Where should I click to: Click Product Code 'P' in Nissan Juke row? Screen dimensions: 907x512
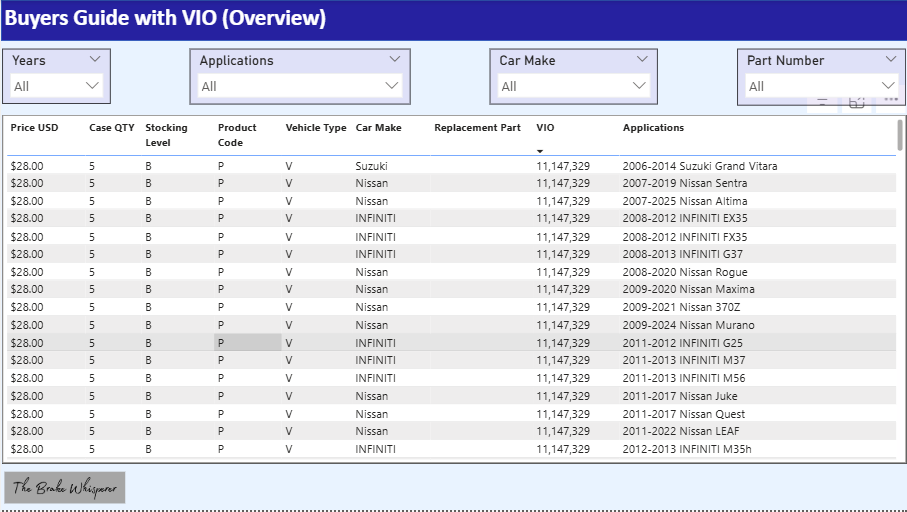(x=221, y=396)
